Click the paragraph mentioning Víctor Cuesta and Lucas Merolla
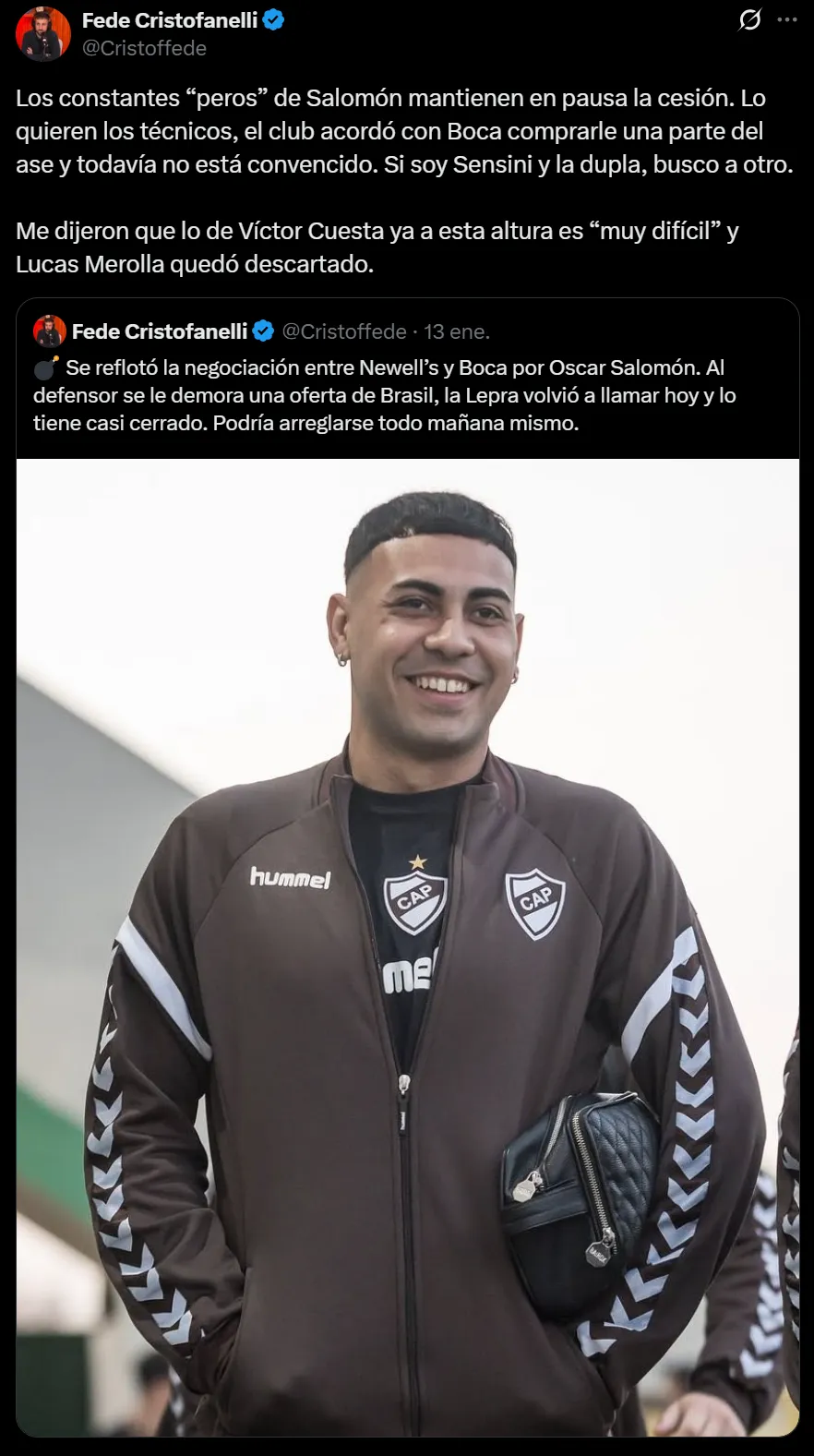814x1456 pixels. coord(377,247)
